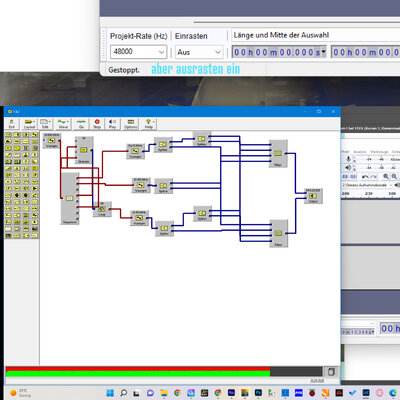Open the Options toolbar icon
Viewport: 400px width, 400px height.
click(x=131, y=124)
